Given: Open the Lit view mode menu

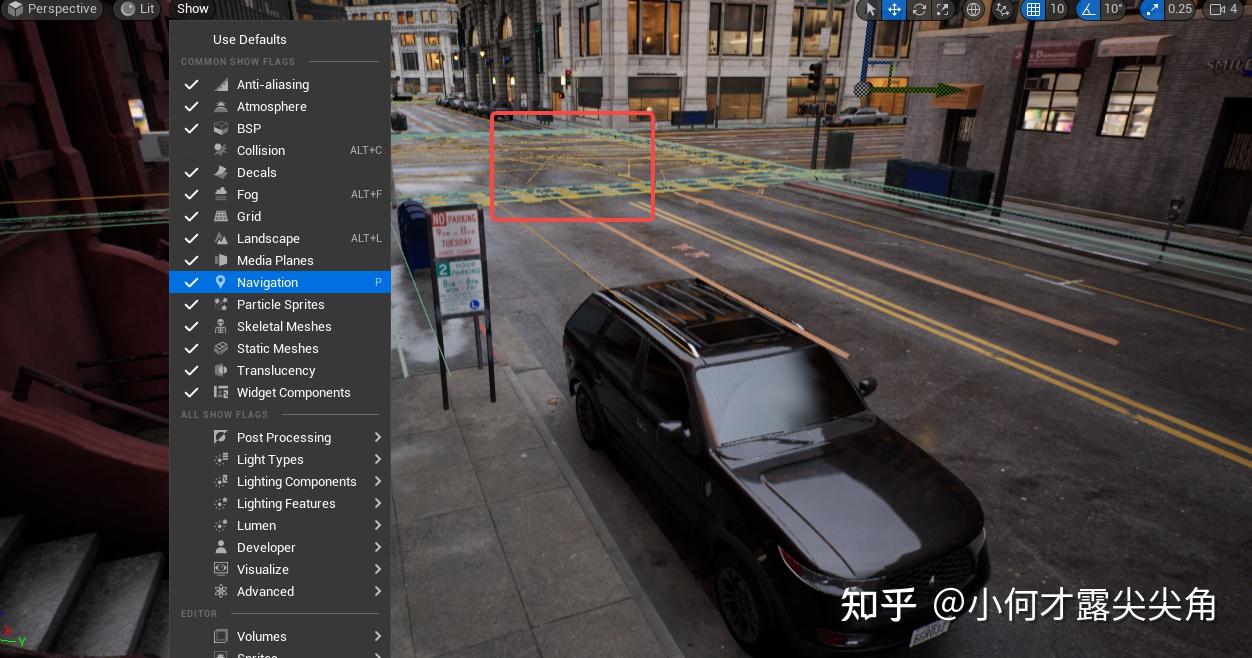Looking at the screenshot, I should (x=137, y=9).
